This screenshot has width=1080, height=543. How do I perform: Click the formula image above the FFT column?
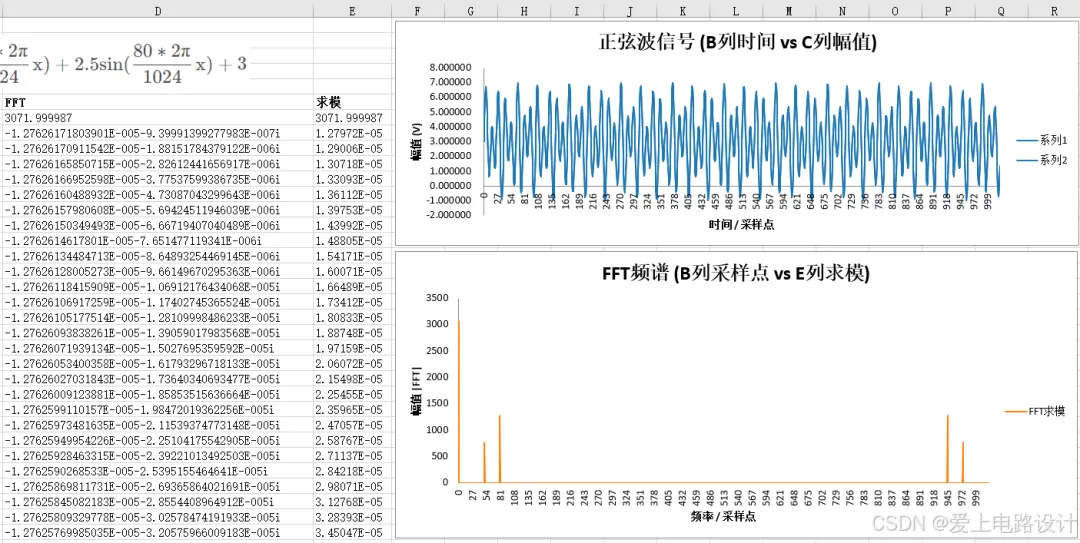pyautogui.click(x=124, y=63)
